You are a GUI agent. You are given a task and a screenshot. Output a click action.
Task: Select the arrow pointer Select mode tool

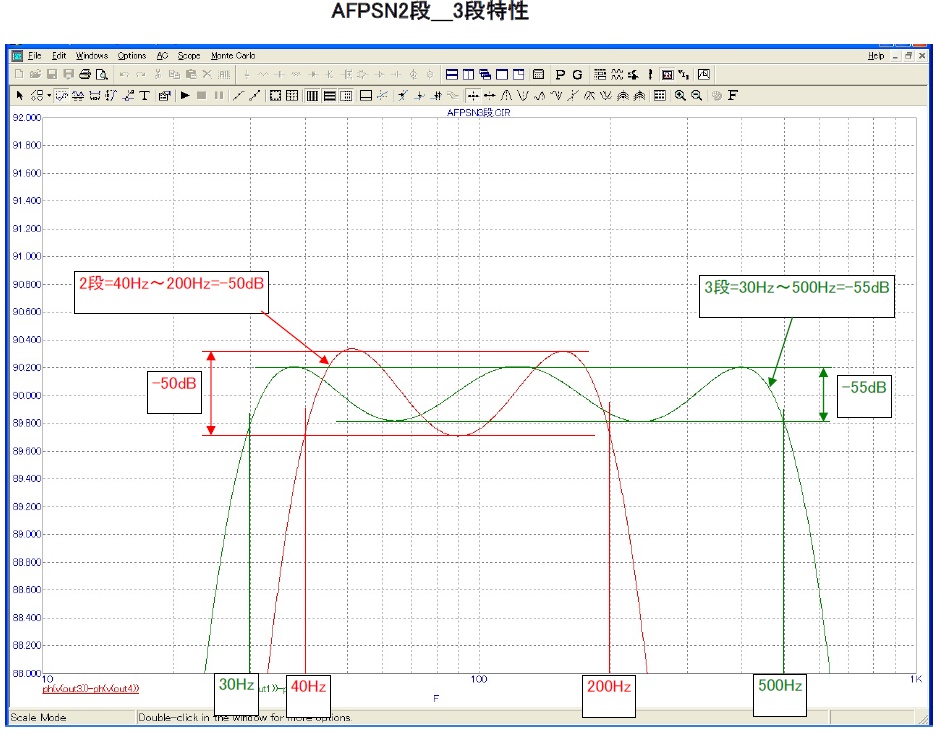[19, 96]
